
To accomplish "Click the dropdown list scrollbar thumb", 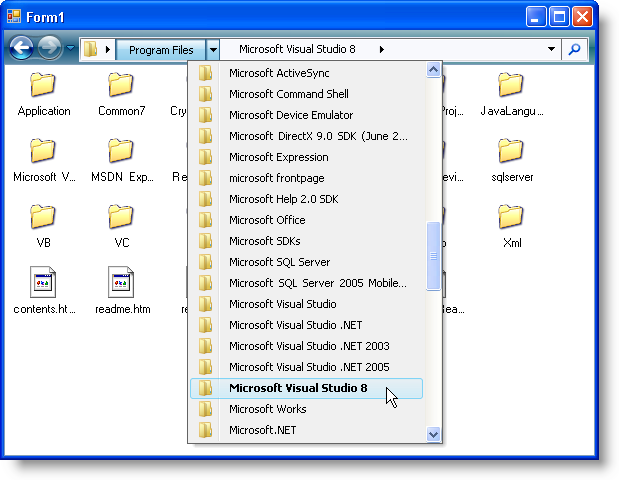I will coord(433,256).
